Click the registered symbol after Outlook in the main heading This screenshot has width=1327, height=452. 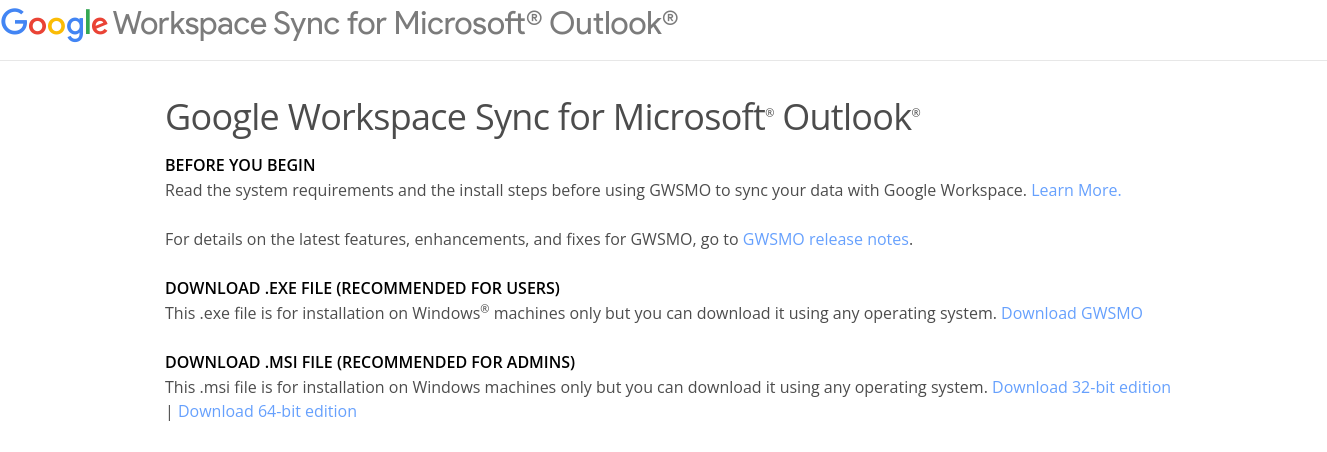click(916, 112)
